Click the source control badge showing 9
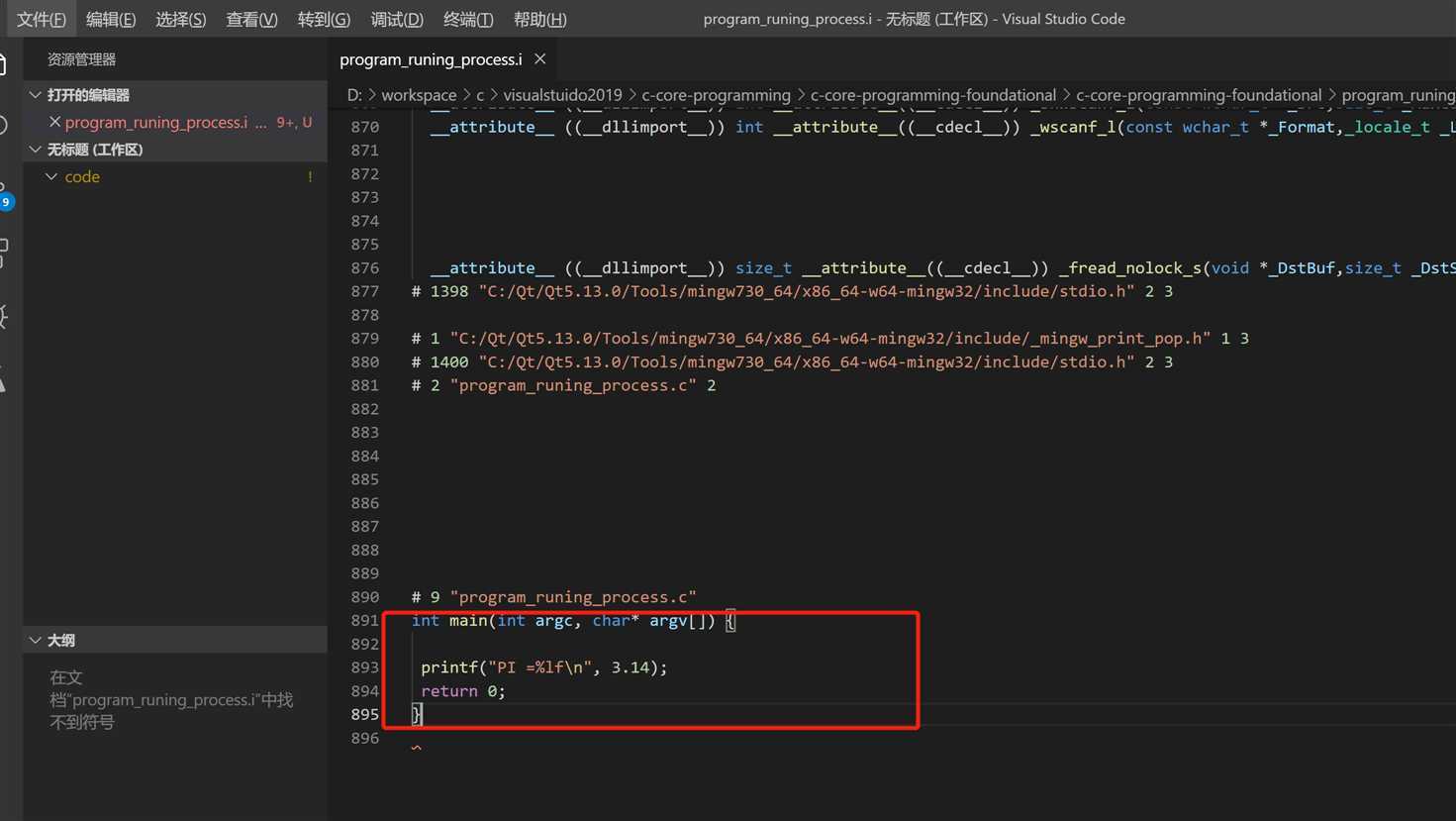The image size is (1456, 821). pos(7,202)
